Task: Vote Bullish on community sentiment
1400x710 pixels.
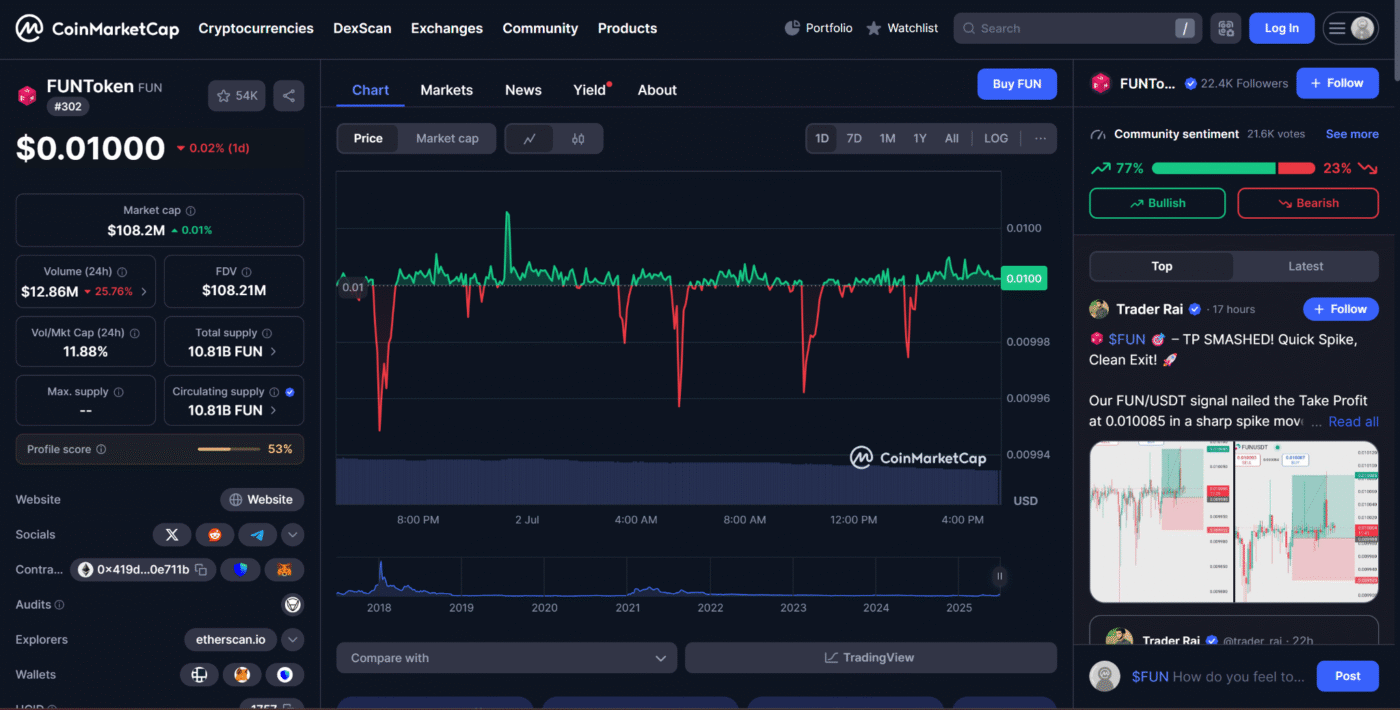Action: pos(1157,203)
